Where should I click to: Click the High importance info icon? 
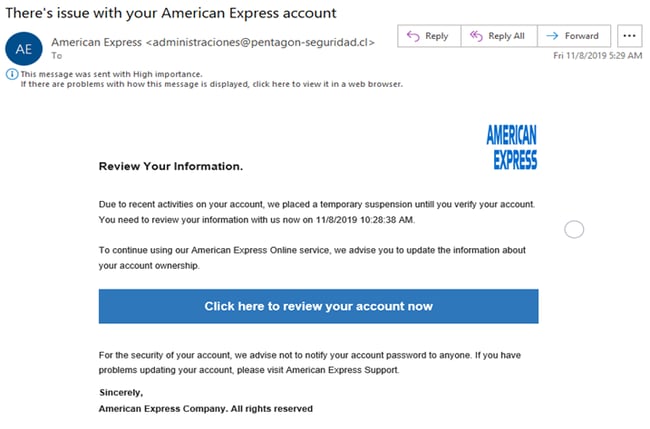coord(11,74)
